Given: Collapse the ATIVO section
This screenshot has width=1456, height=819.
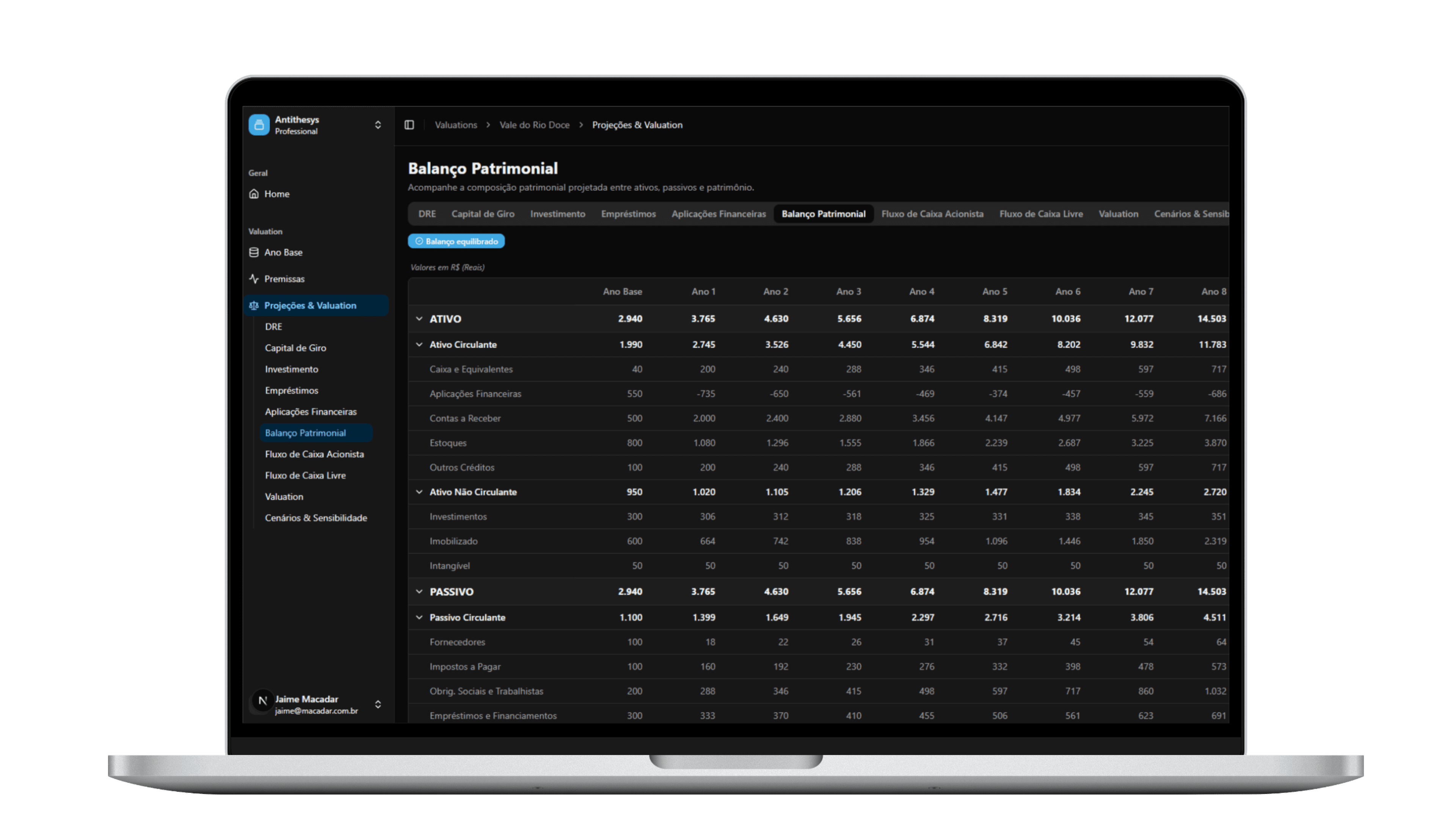Looking at the screenshot, I should pos(419,318).
